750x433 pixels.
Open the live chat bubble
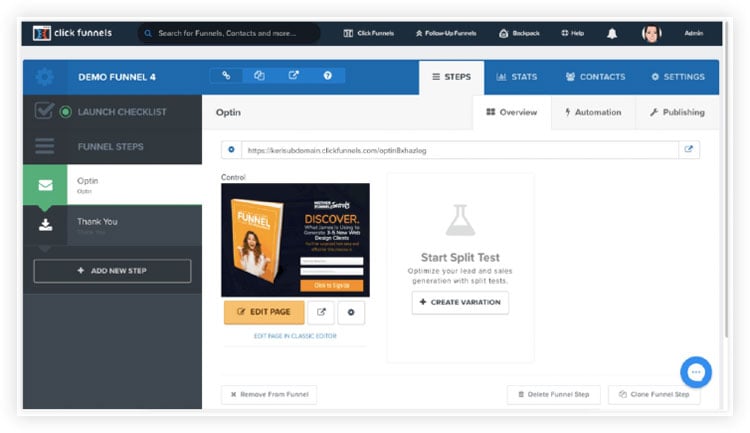tap(696, 372)
